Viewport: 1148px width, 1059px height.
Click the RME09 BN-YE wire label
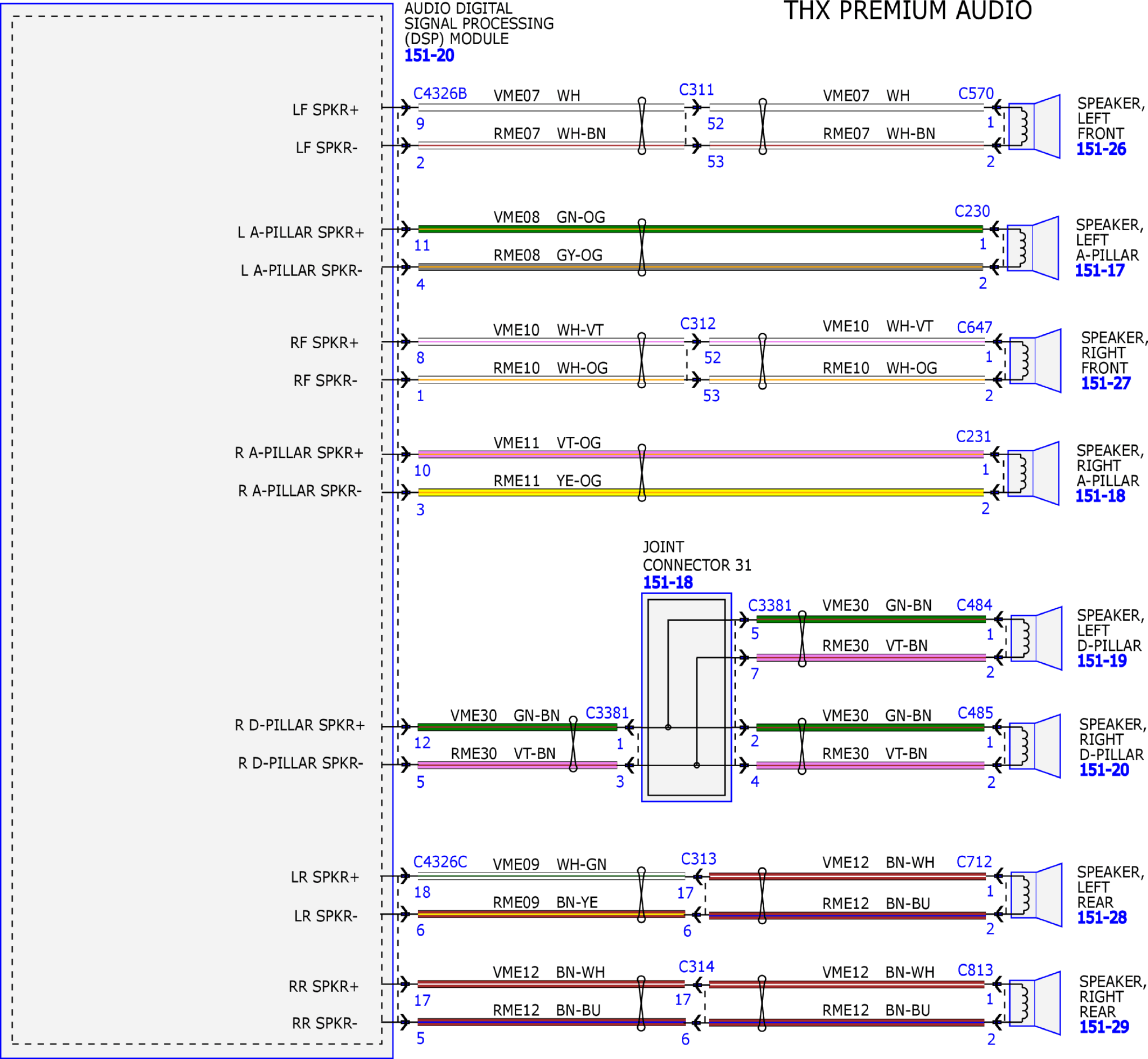tap(545, 903)
